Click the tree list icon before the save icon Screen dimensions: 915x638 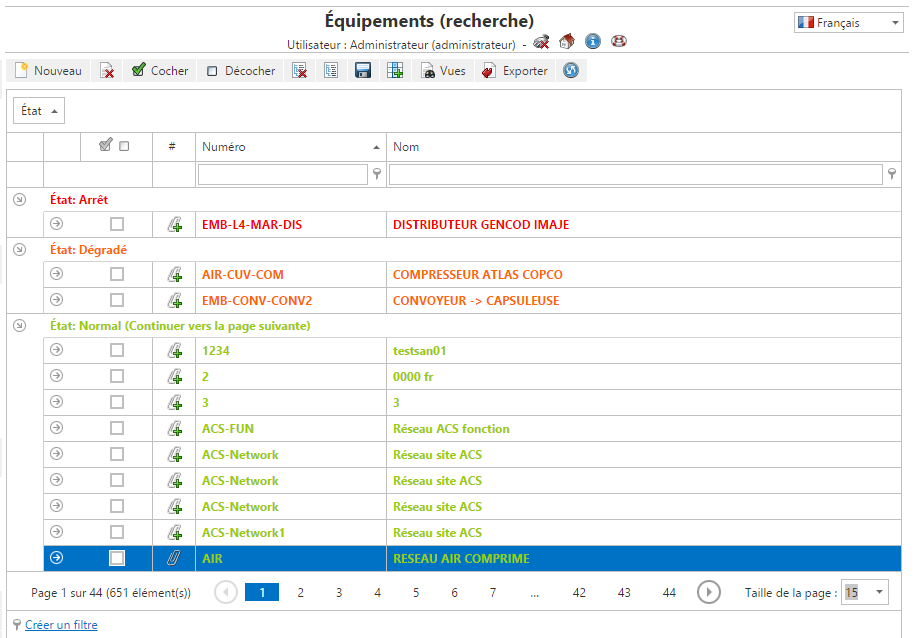(331, 71)
